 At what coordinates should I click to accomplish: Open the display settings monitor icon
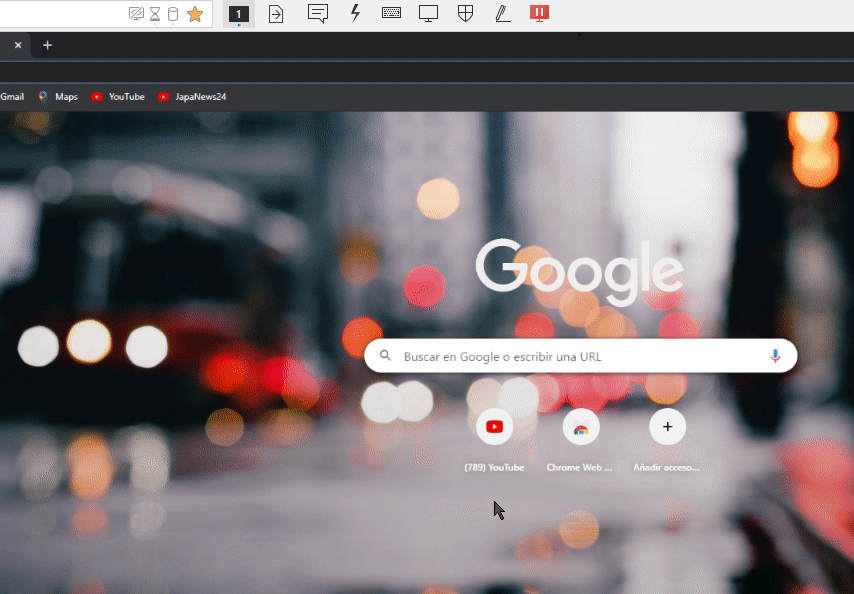(x=428, y=14)
